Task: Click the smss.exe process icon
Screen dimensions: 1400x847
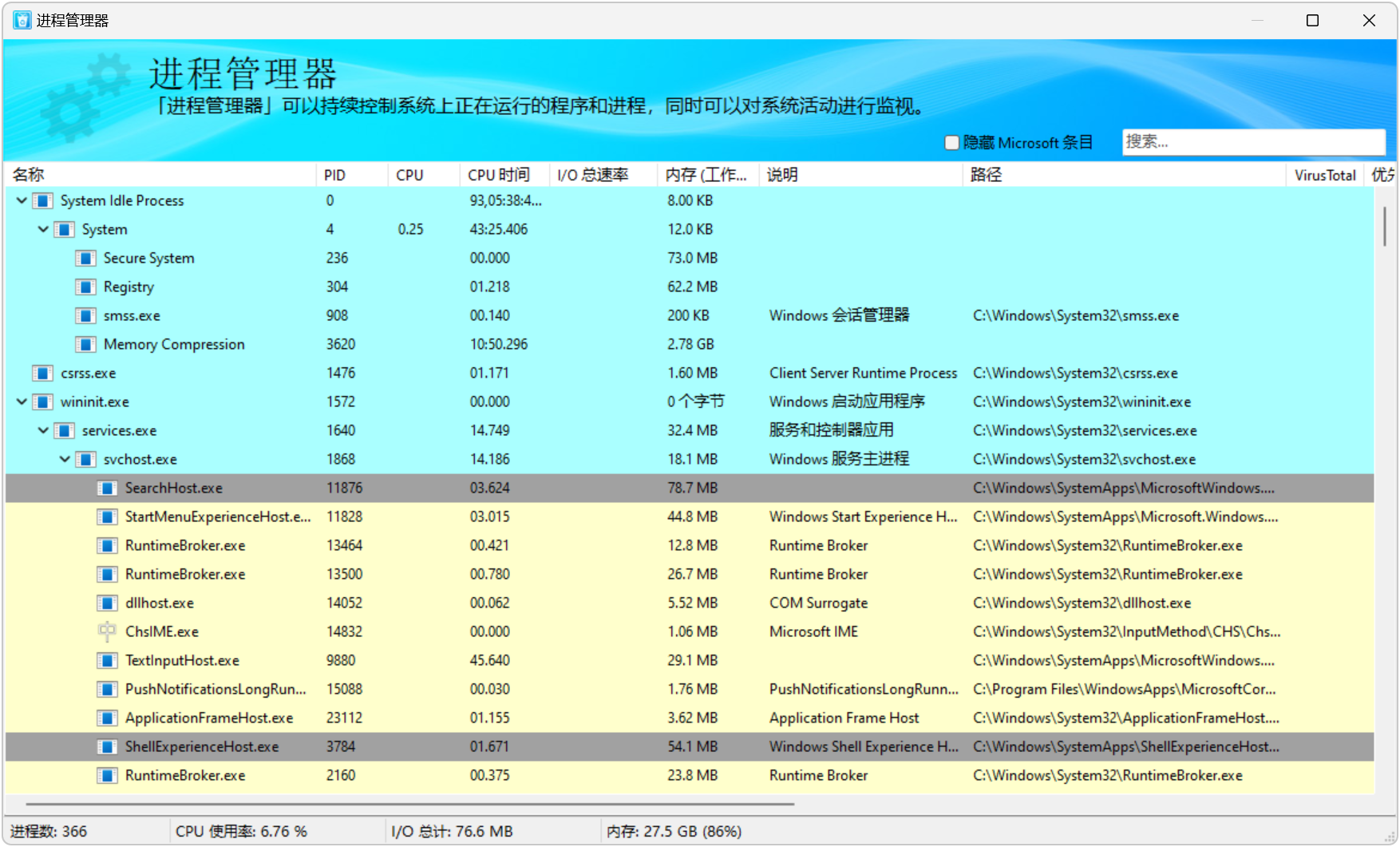Action: 86,315
